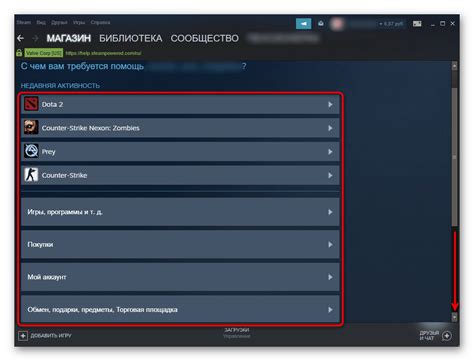Image resolution: width=474 pixels, height=361 pixels.
Task: Click the forward navigation arrow
Action: (35, 38)
